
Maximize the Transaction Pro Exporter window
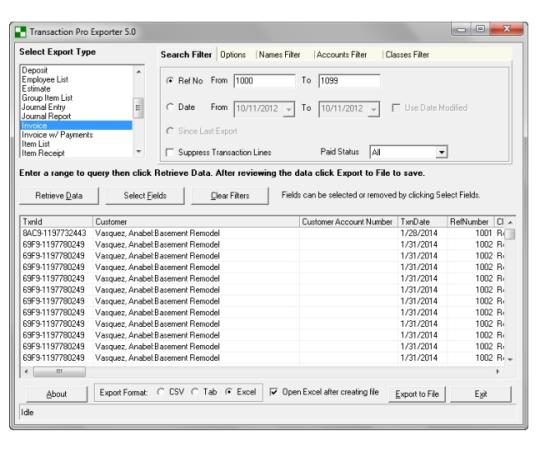(x=480, y=29)
